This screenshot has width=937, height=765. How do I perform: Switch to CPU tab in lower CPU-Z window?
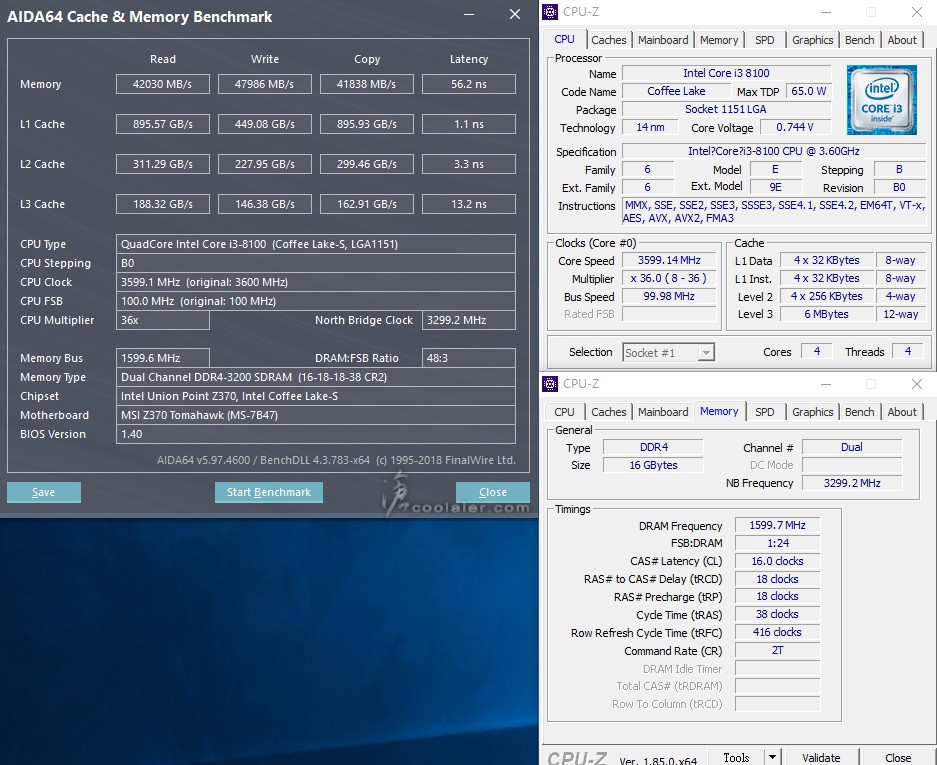tap(564, 412)
